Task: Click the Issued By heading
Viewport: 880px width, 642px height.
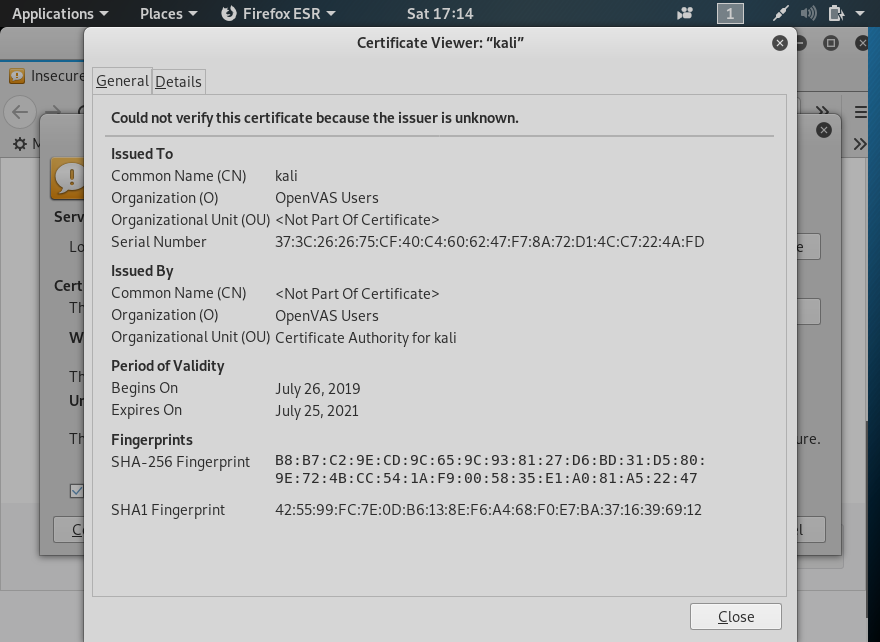Action: 143,271
